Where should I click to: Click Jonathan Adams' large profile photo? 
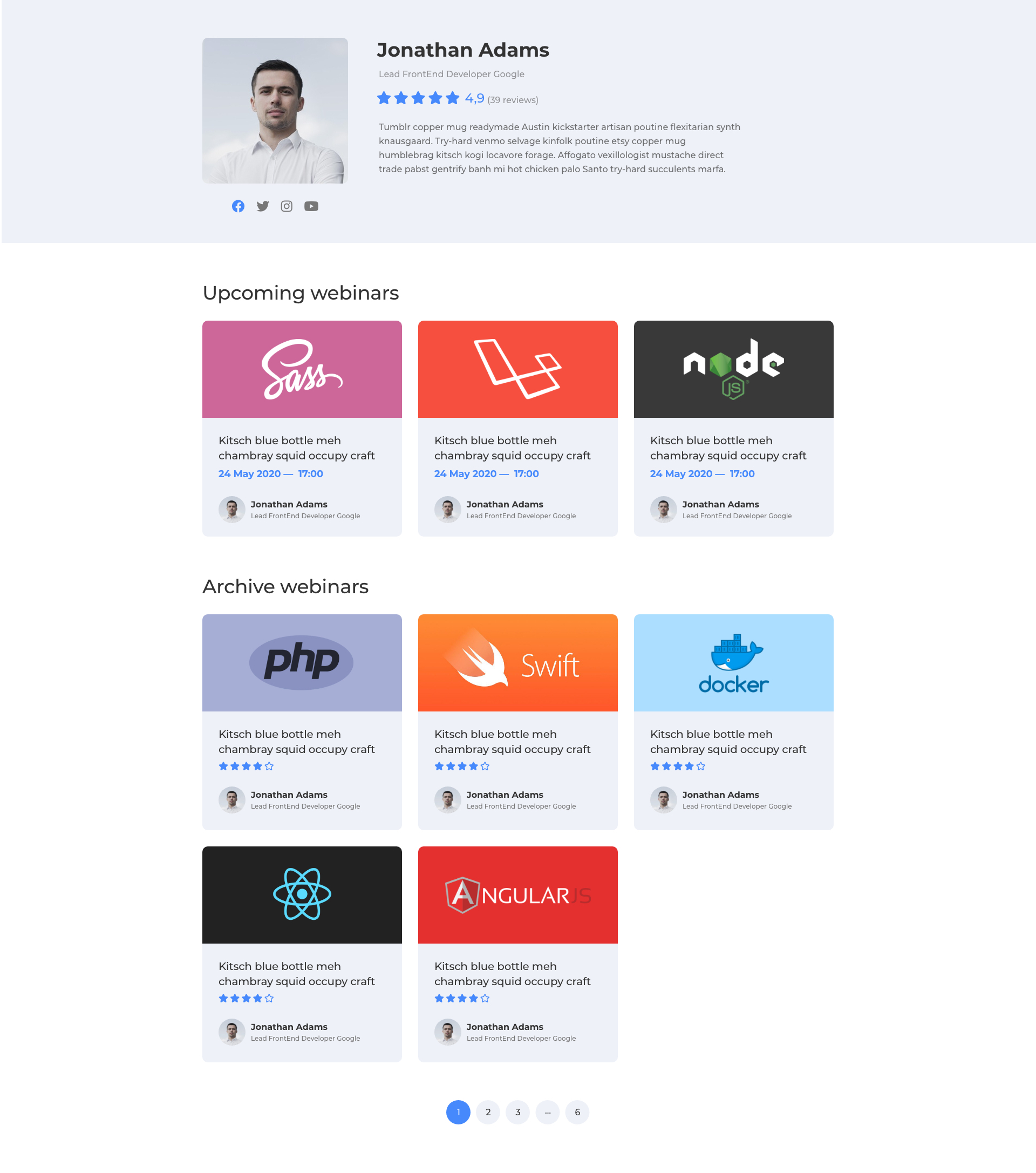[x=275, y=111]
